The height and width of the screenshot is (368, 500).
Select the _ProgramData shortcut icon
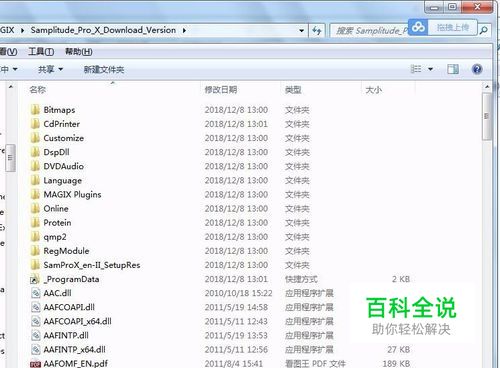(35, 279)
